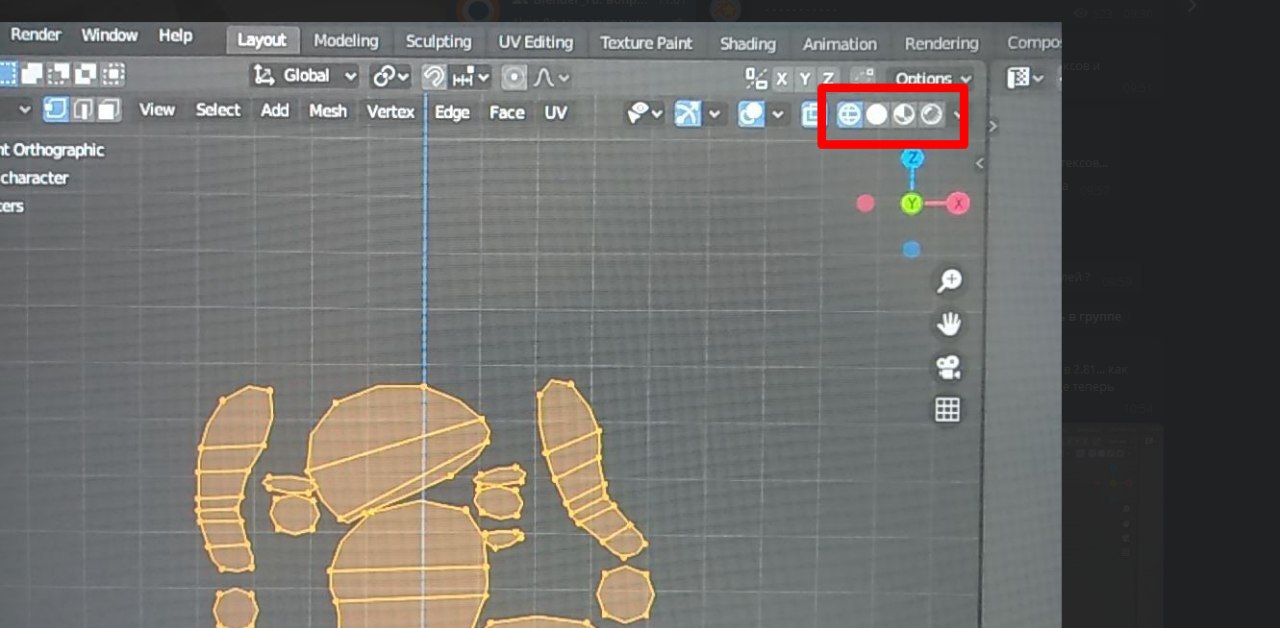The image size is (1280, 628).
Task: Choose invert selection mode icon
Action: (x=87, y=73)
